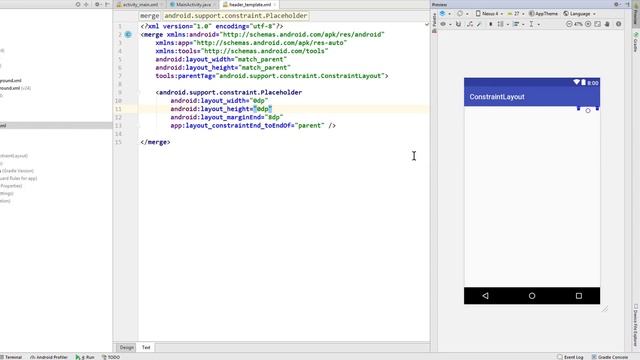The height and width of the screenshot is (360, 640).
Task: Open the preview orientation dropdown
Action: (462, 14)
